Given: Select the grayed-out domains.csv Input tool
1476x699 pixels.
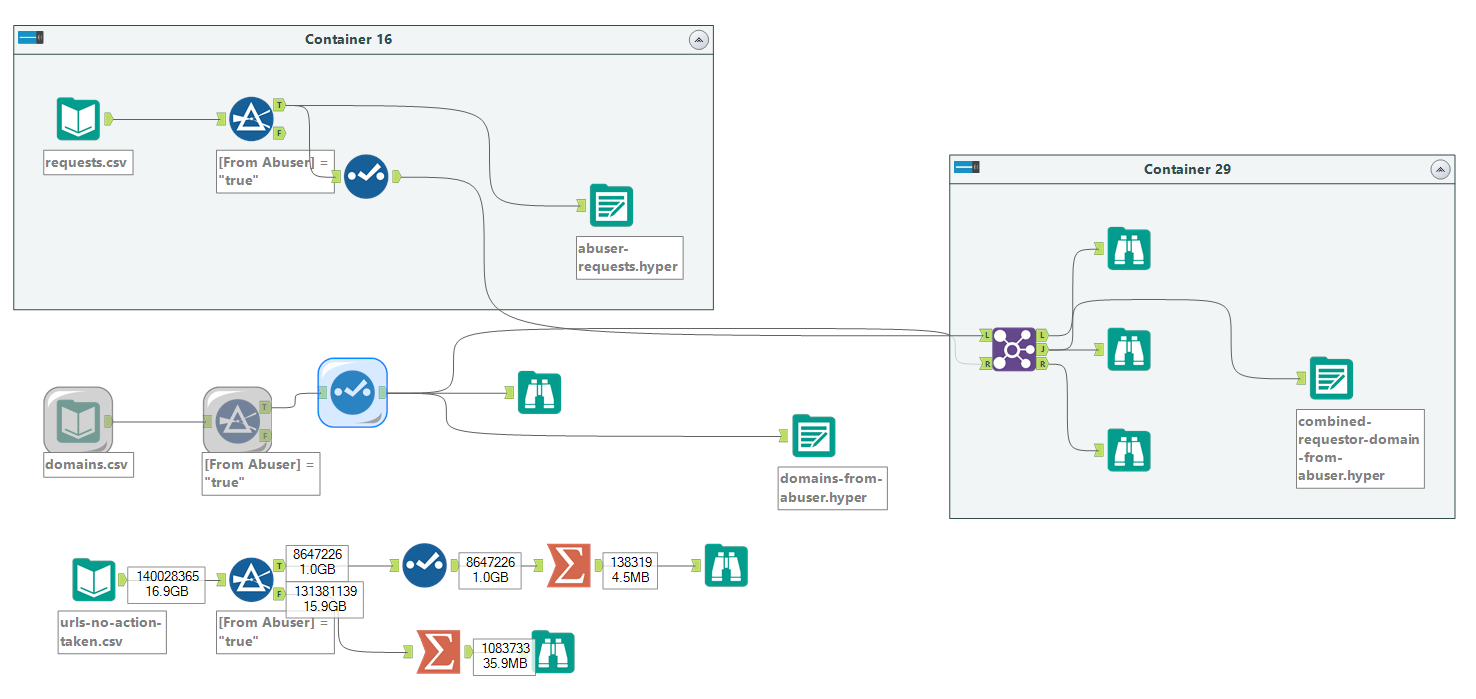Looking at the screenshot, I should click(76, 420).
